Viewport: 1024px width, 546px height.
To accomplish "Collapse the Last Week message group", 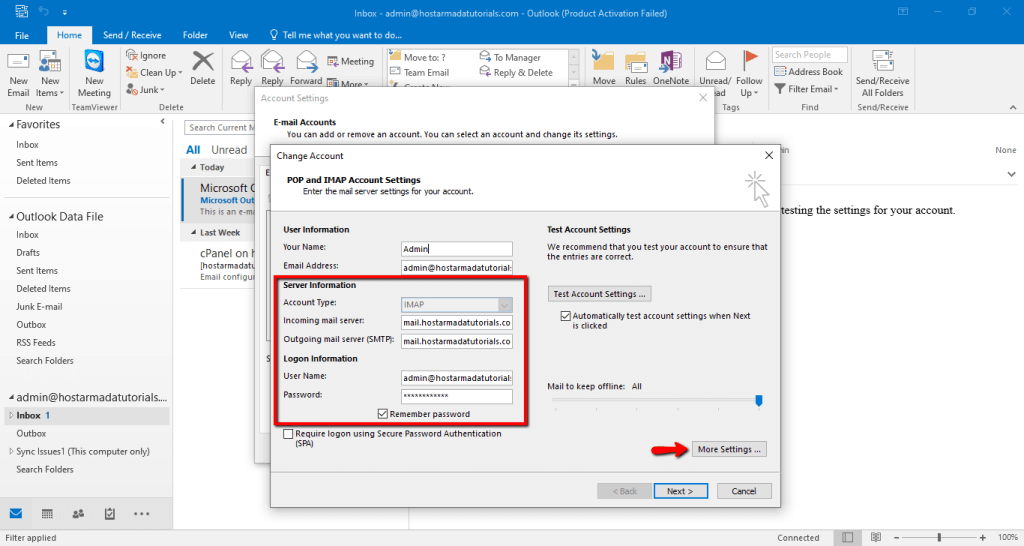I will pos(193,233).
